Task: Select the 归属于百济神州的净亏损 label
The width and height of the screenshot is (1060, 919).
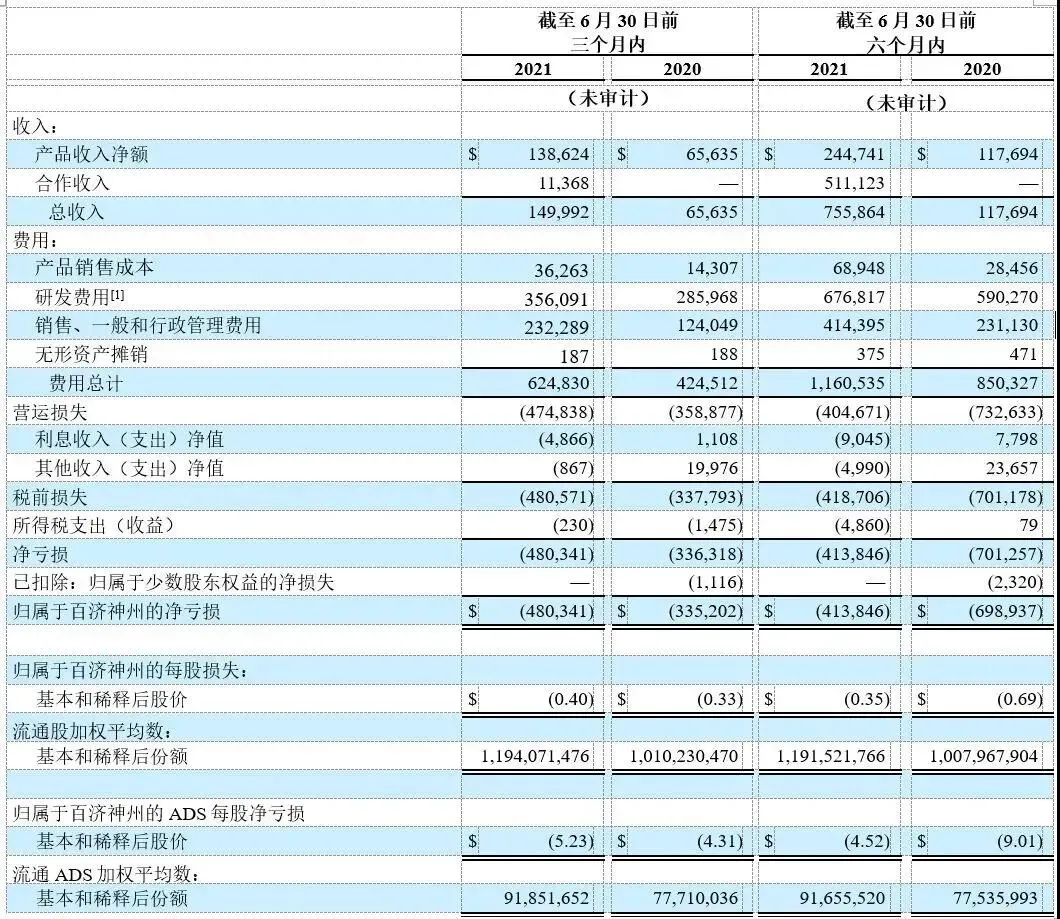Action: 116,611
